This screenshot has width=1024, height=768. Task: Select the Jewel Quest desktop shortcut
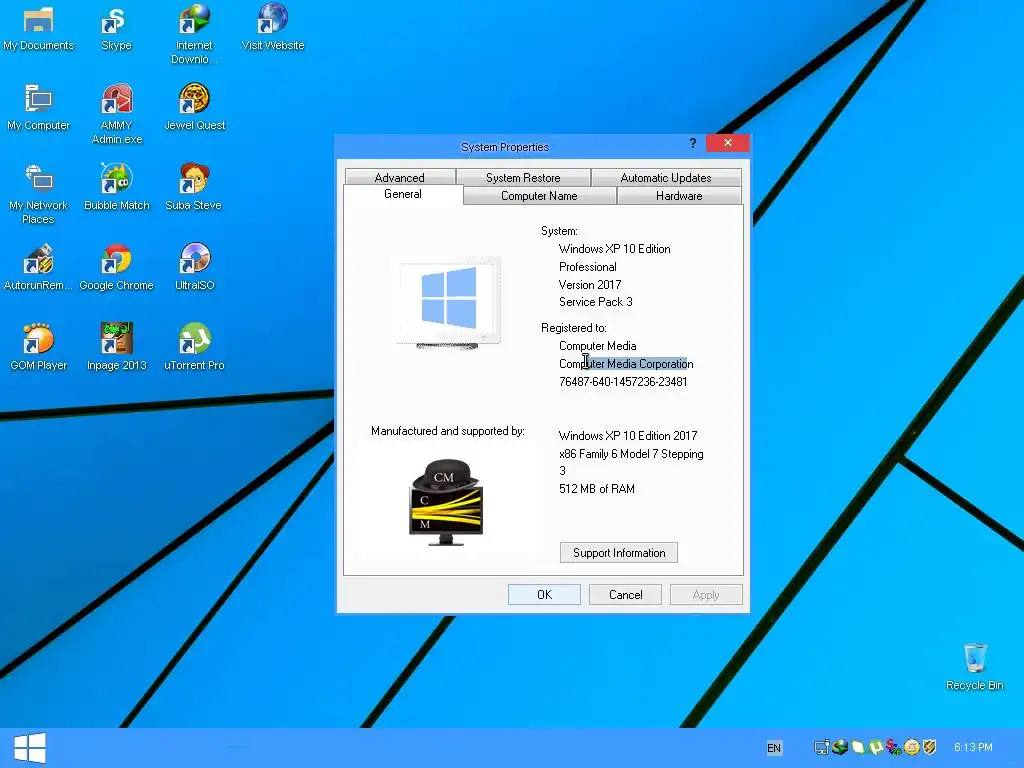click(x=194, y=108)
